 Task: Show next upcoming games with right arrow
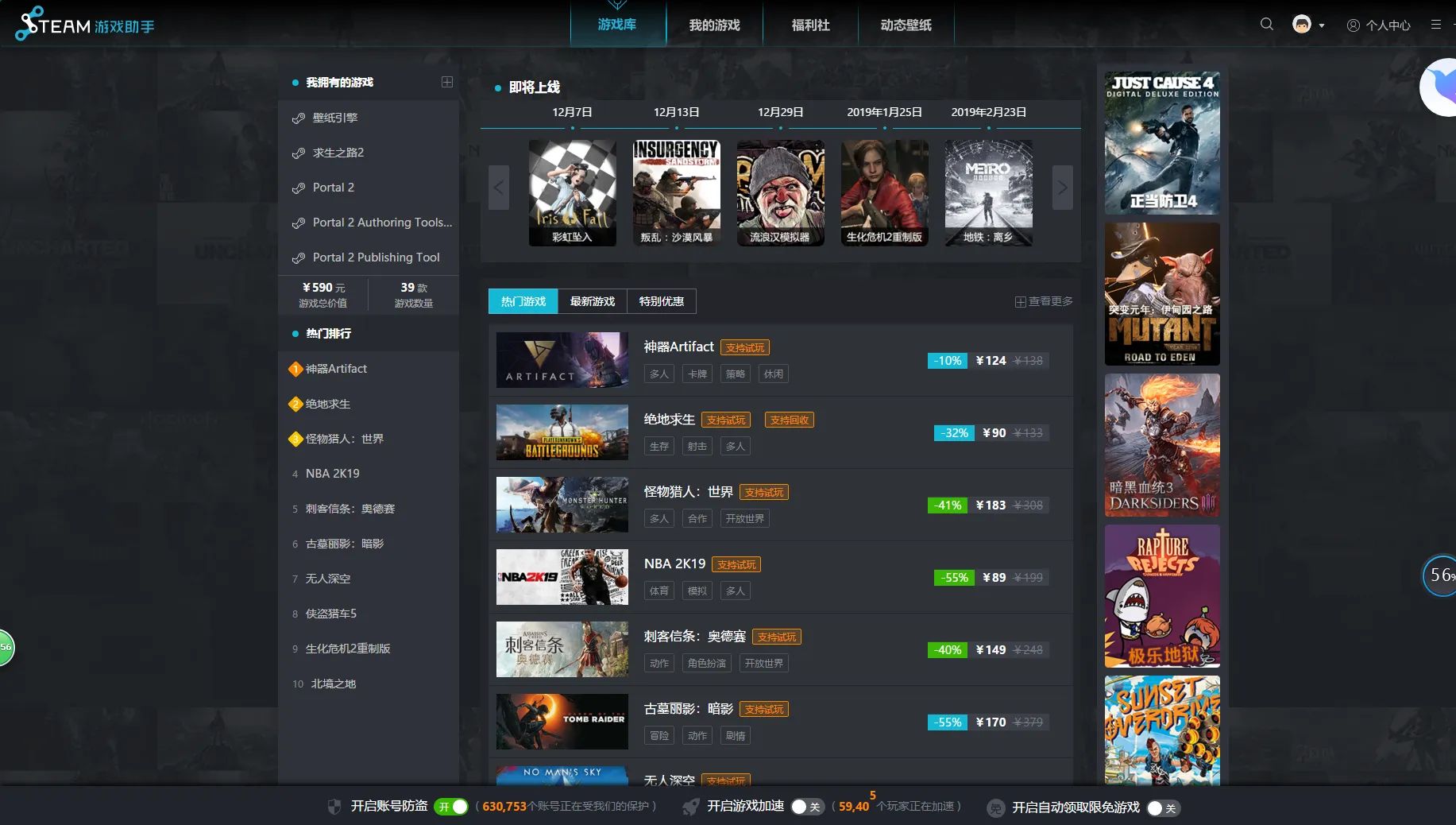[x=1062, y=188]
